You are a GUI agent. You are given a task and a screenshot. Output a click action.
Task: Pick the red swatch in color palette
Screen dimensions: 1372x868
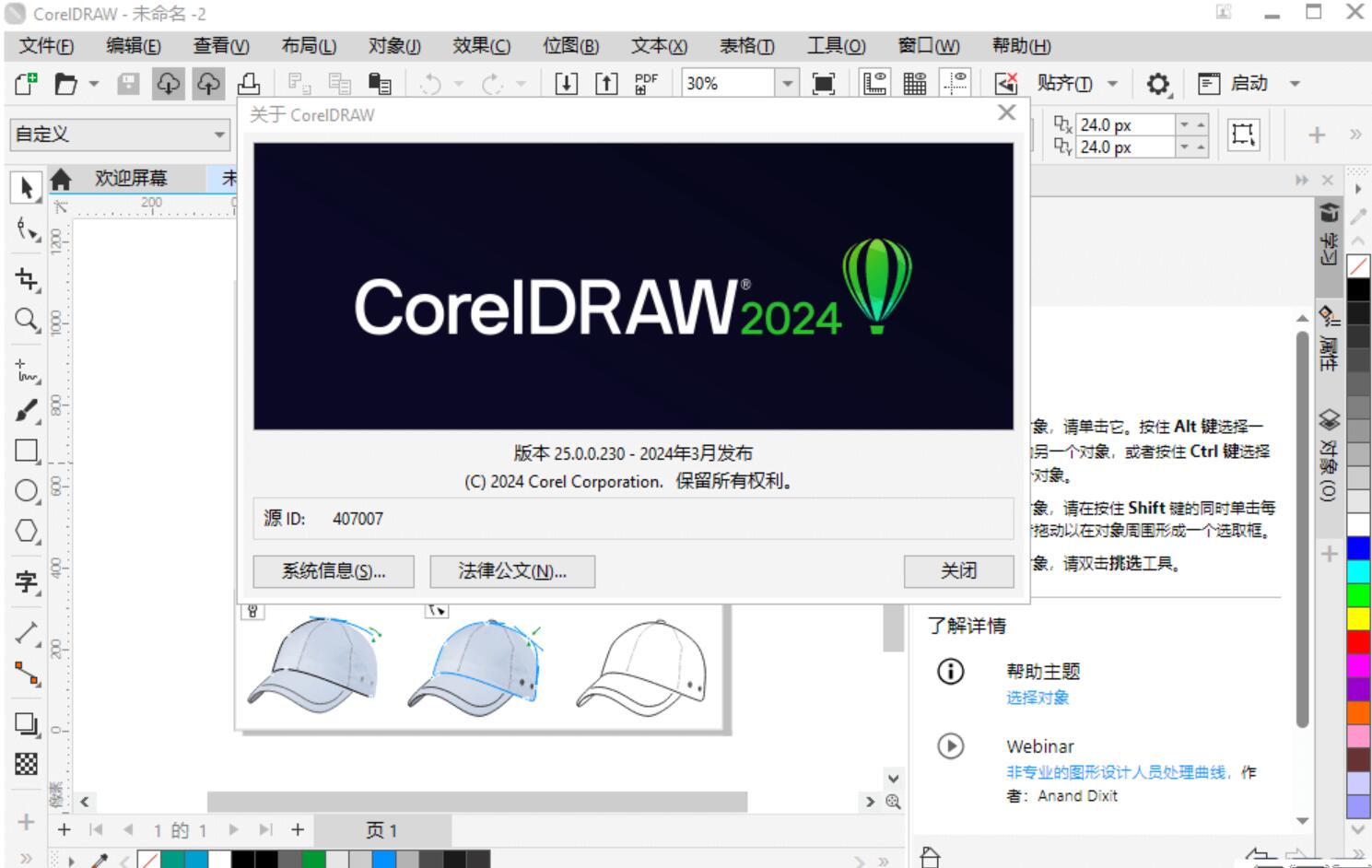pos(1358,641)
